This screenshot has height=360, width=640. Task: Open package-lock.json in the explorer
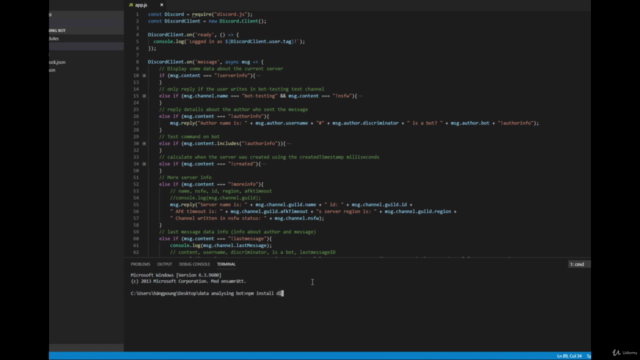tap(86, 62)
